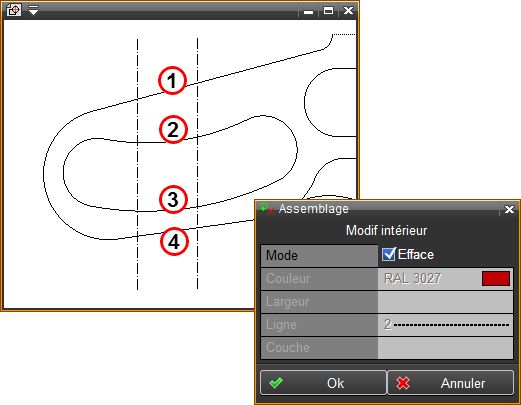The image size is (521, 405).
Task: Open the RAL 3027 color field
Action: [445, 278]
